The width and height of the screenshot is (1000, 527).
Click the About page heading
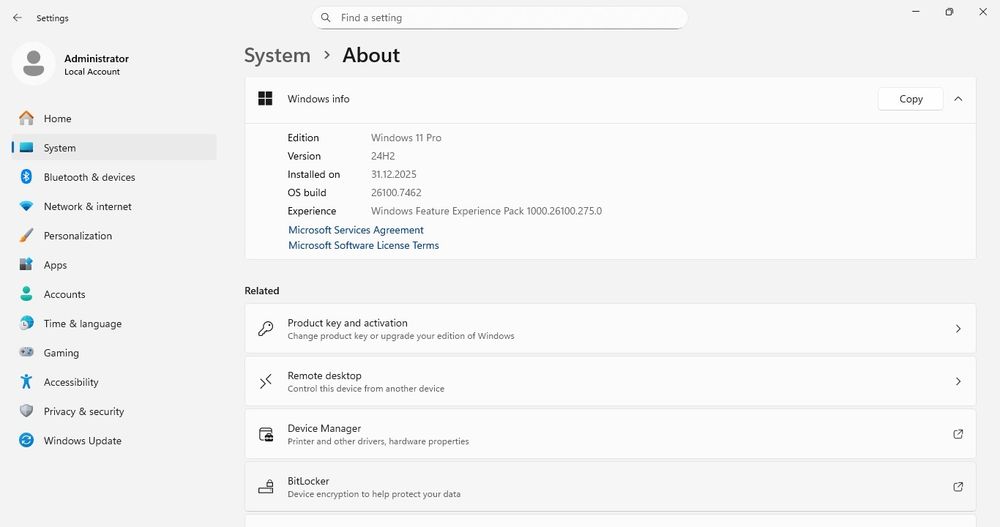click(371, 56)
